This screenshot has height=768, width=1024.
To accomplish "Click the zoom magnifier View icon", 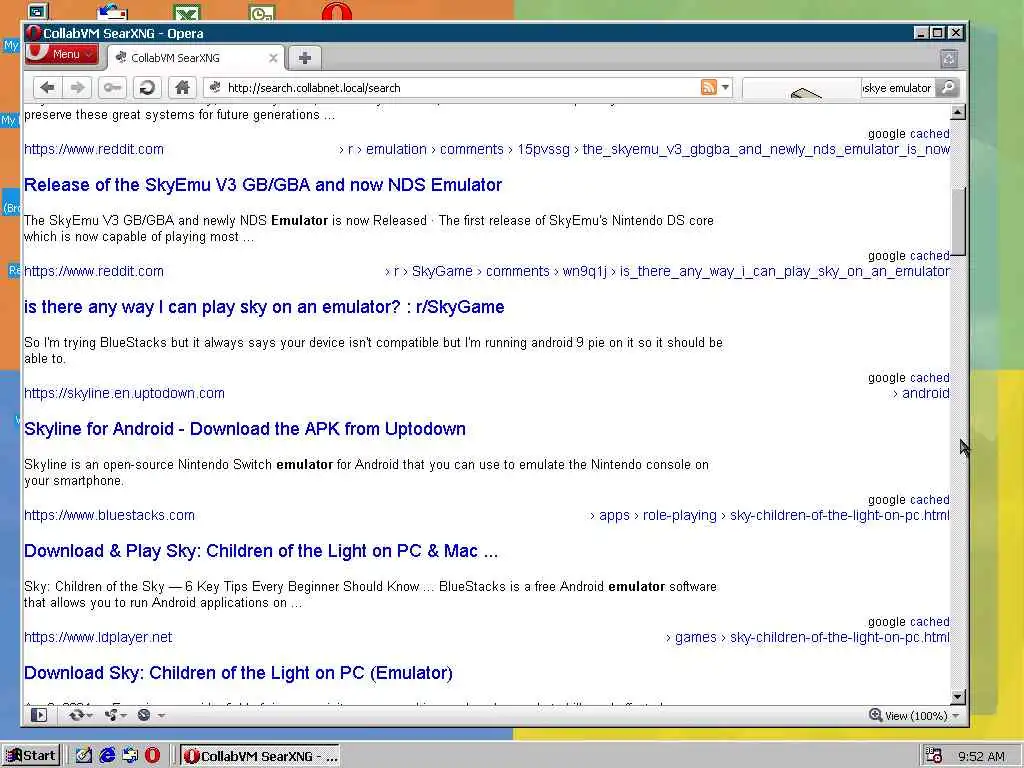I will [875, 715].
